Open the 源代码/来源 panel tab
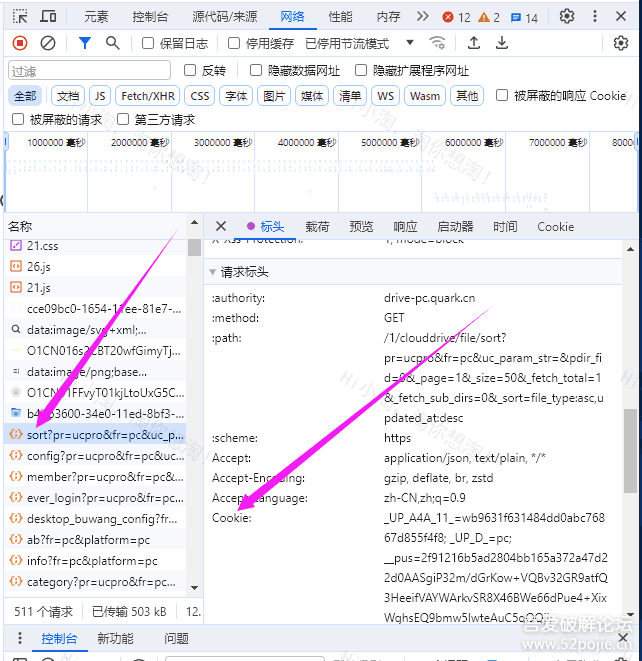This screenshot has width=642, height=661. 225,17
